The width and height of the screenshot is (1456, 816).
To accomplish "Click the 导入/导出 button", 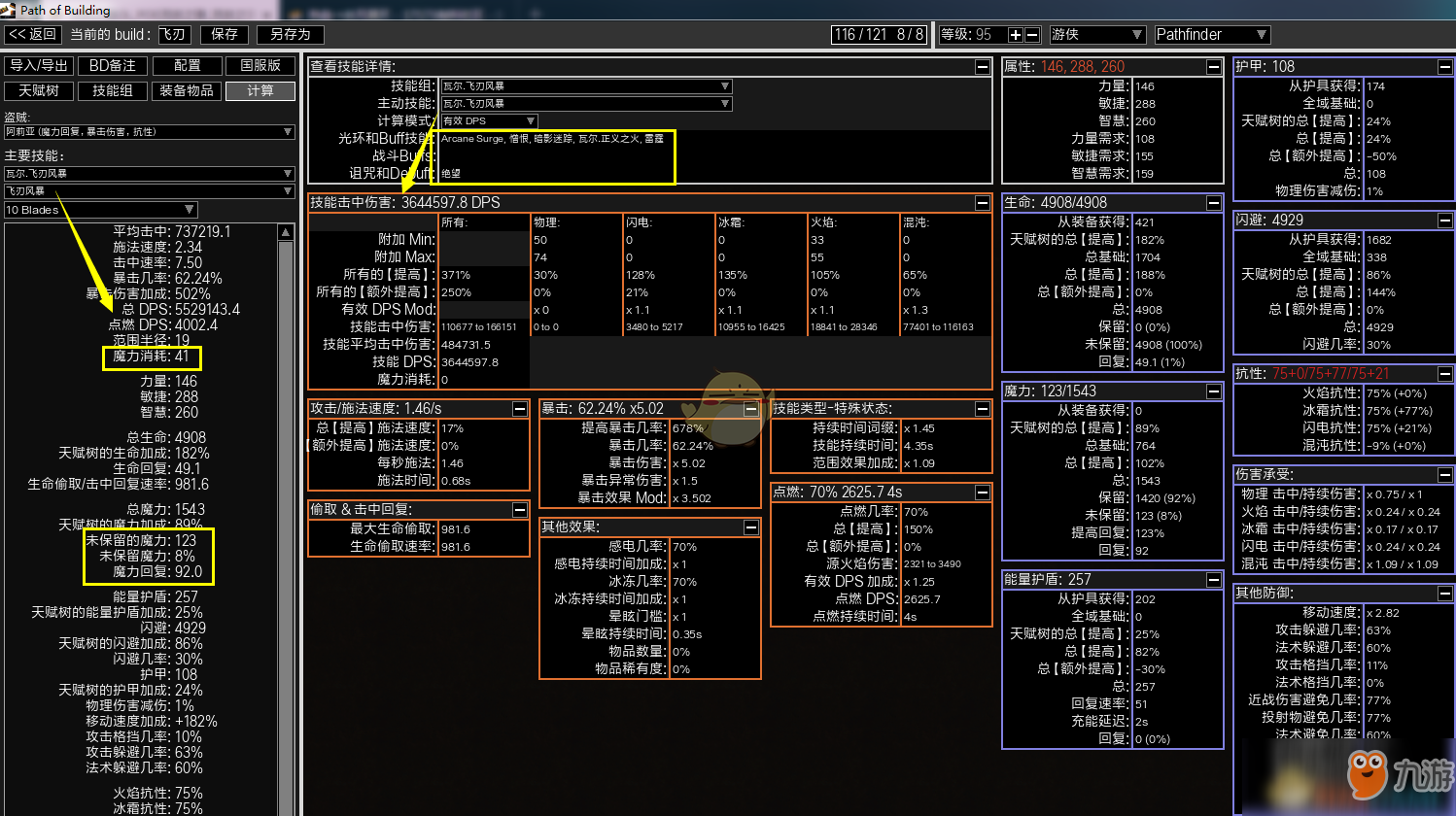I will pos(39,65).
